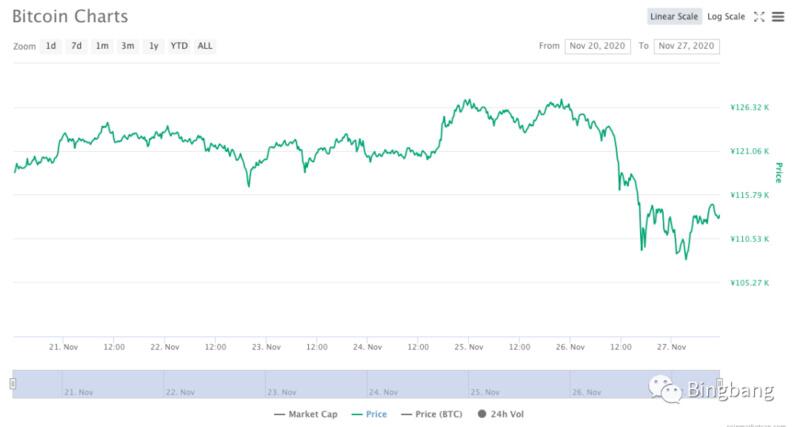Select the 3m zoom option
Image resolution: width=800 pixels, height=427 pixels.
click(x=127, y=46)
